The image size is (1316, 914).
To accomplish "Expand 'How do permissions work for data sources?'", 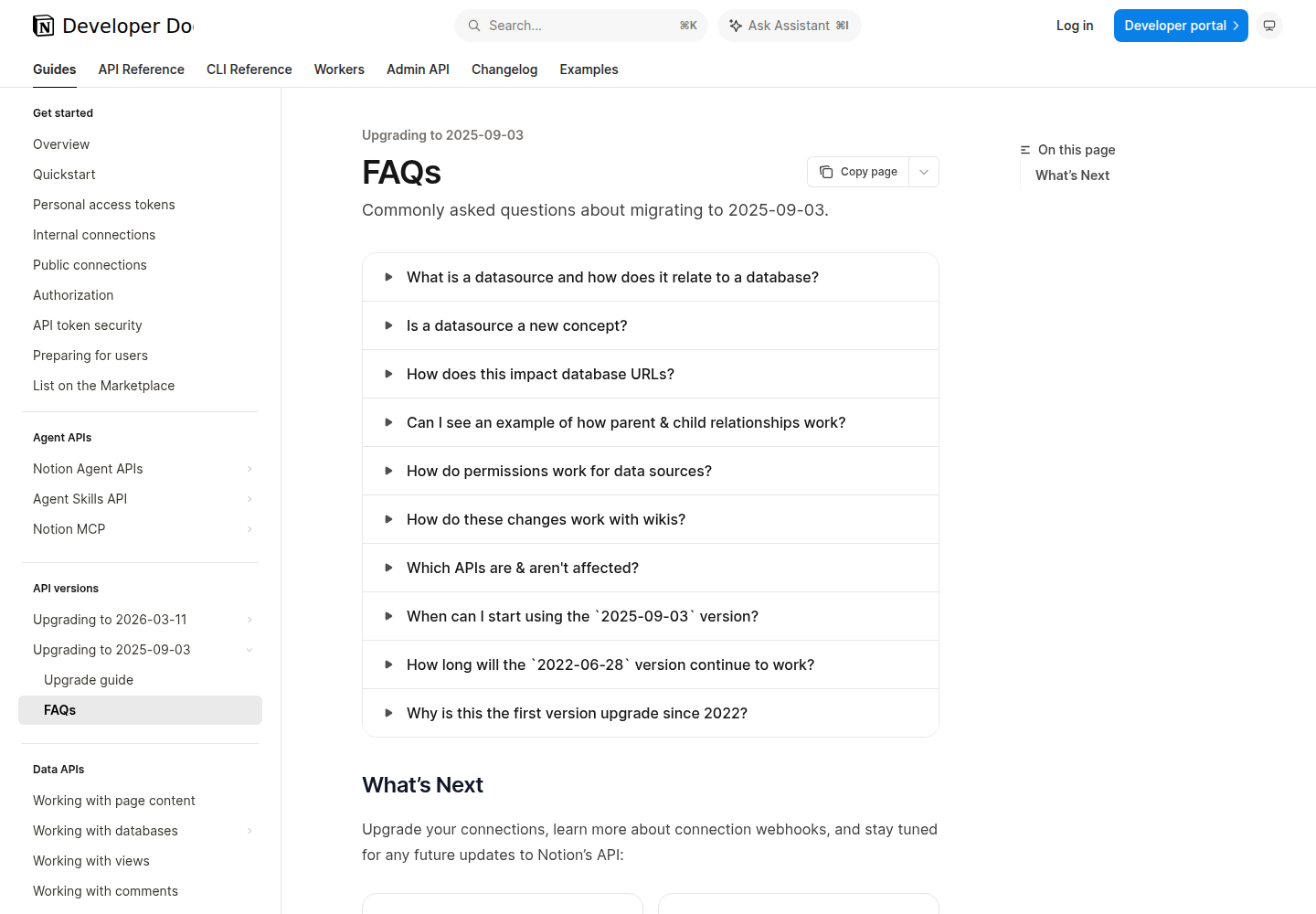I will coord(651,471).
